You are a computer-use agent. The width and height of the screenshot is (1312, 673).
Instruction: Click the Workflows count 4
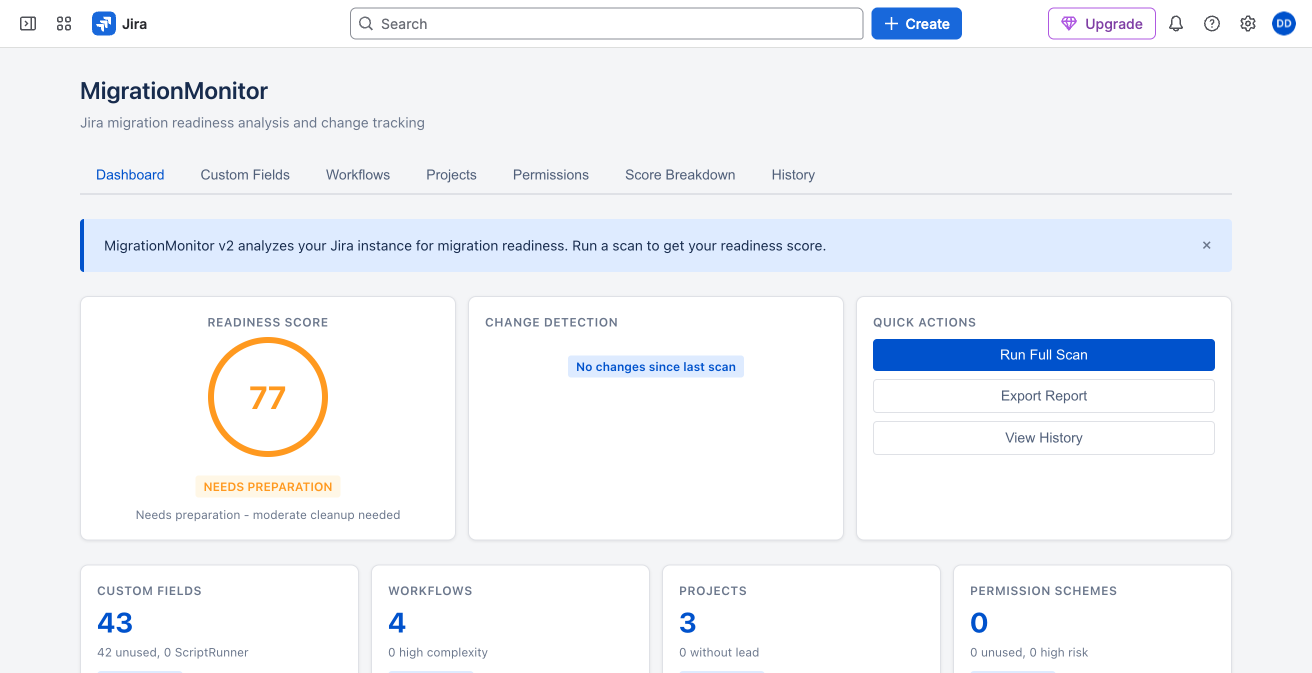click(397, 623)
